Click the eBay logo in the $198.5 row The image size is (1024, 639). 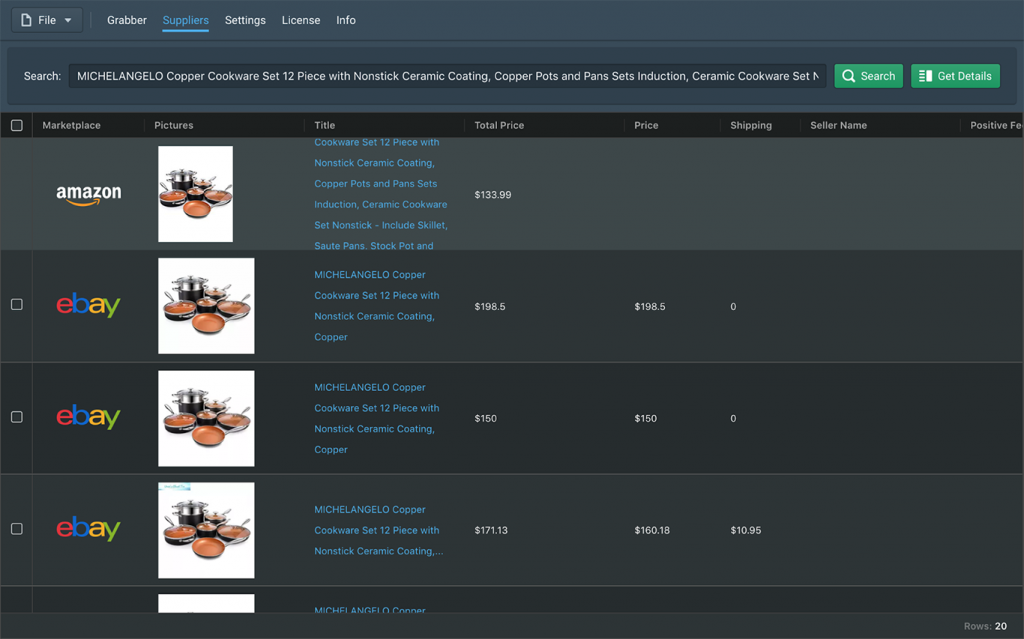pyautogui.click(x=88, y=306)
